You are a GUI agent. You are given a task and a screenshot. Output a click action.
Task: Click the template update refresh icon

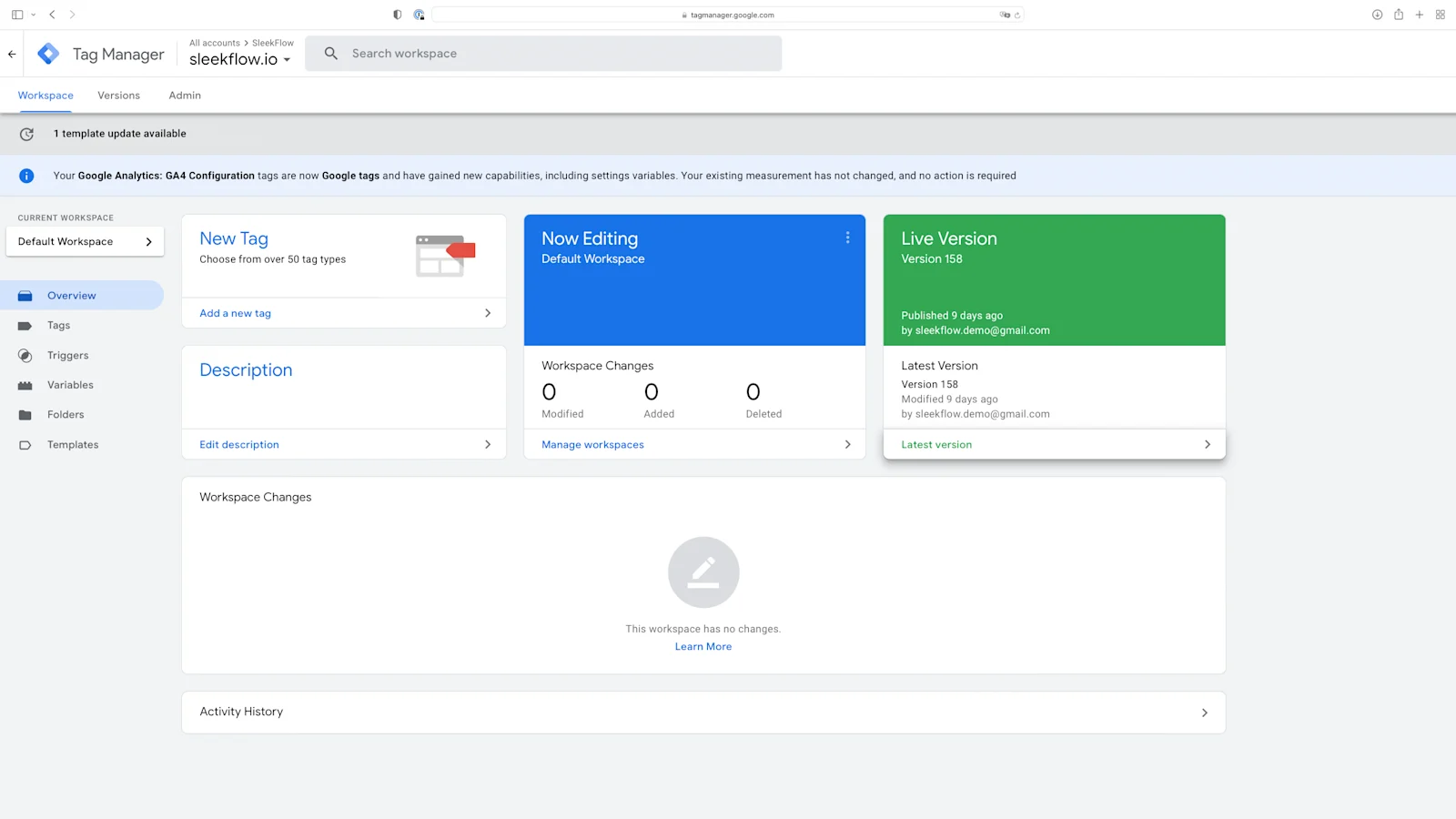coord(26,134)
